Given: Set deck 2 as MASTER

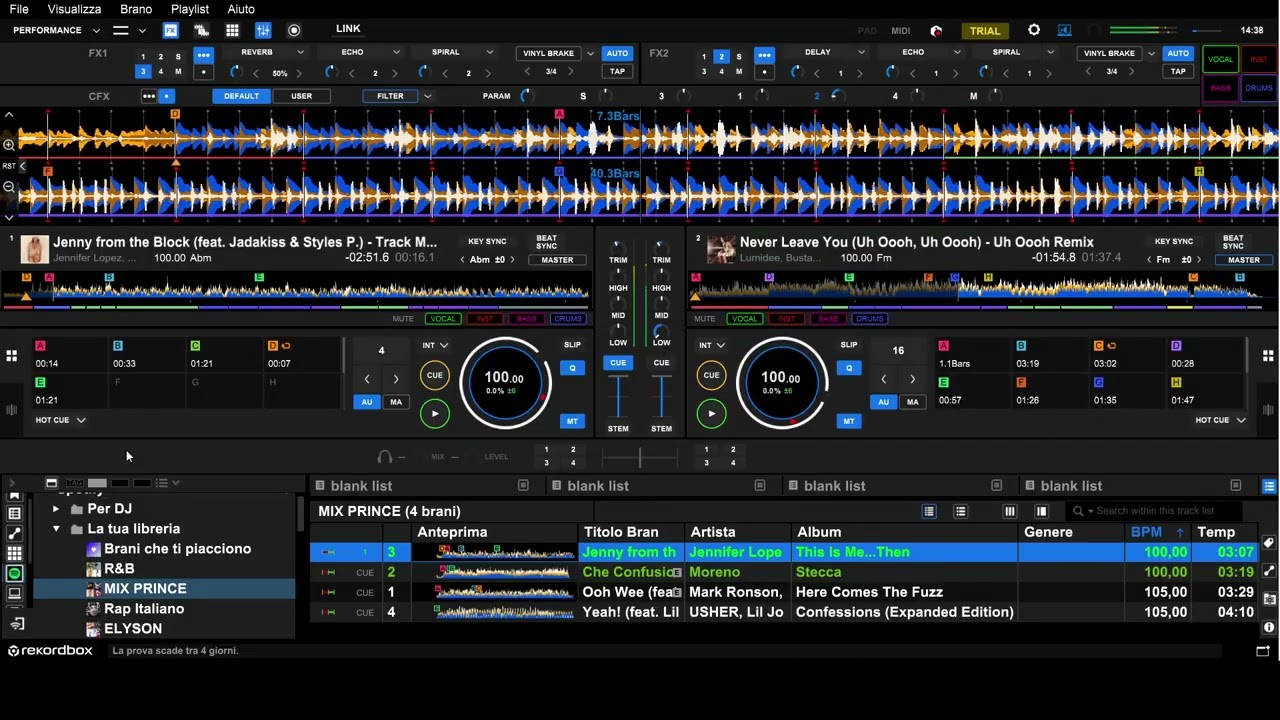Looking at the screenshot, I should pos(1244,260).
